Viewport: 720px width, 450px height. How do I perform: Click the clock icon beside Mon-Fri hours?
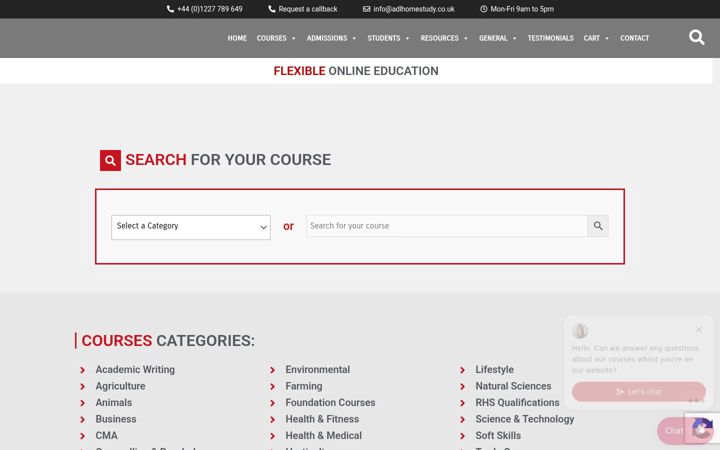click(484, 9)
